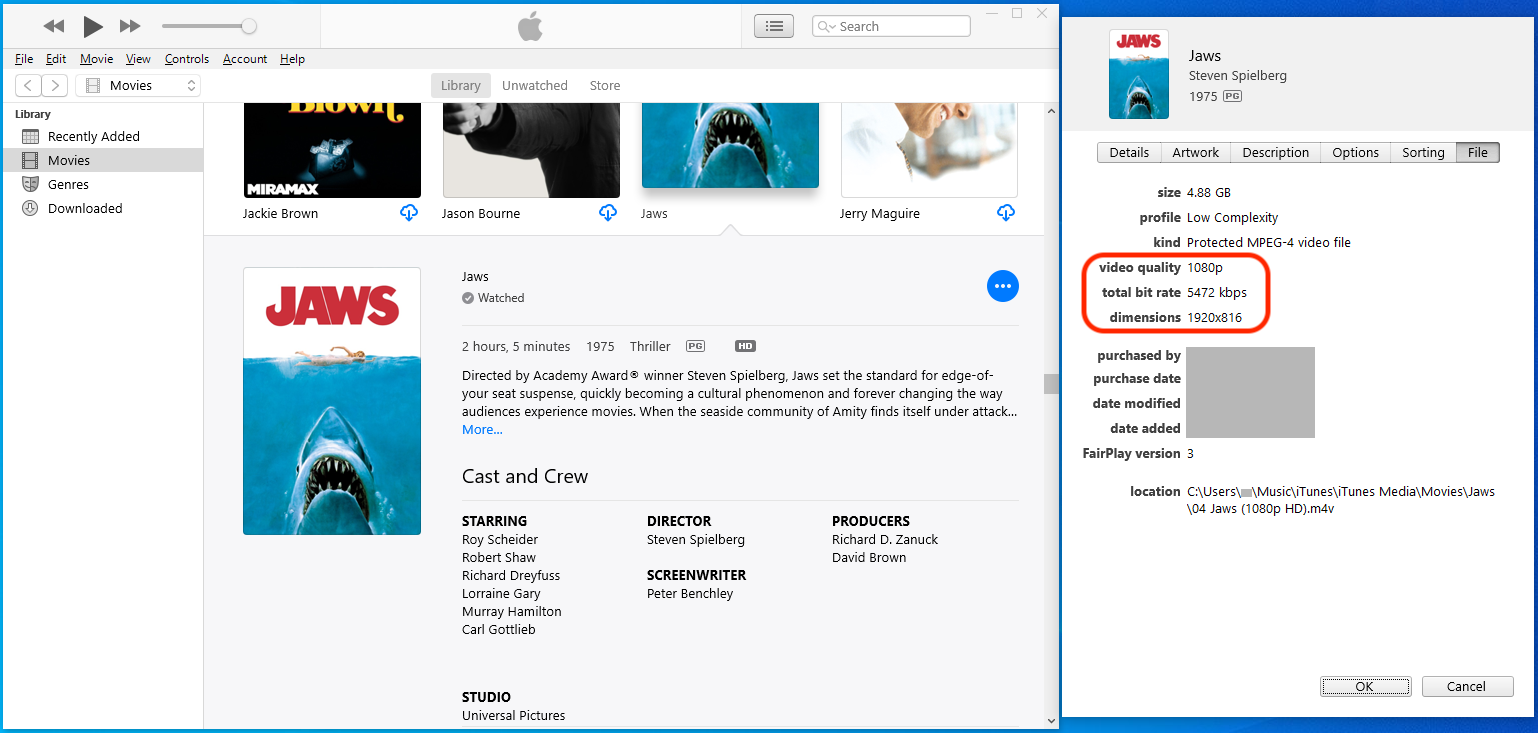The height and width of the screenshot is (733, 1538).
Task: Click the location file path text
Action: 1341,500
